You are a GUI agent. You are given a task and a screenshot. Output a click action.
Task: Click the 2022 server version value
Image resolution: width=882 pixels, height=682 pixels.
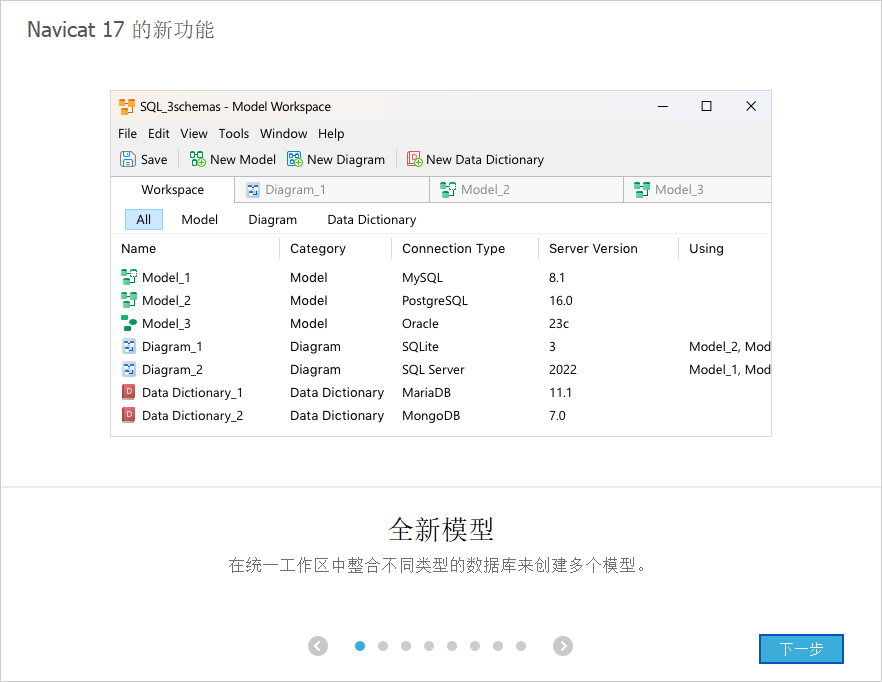tap(563, 370)
